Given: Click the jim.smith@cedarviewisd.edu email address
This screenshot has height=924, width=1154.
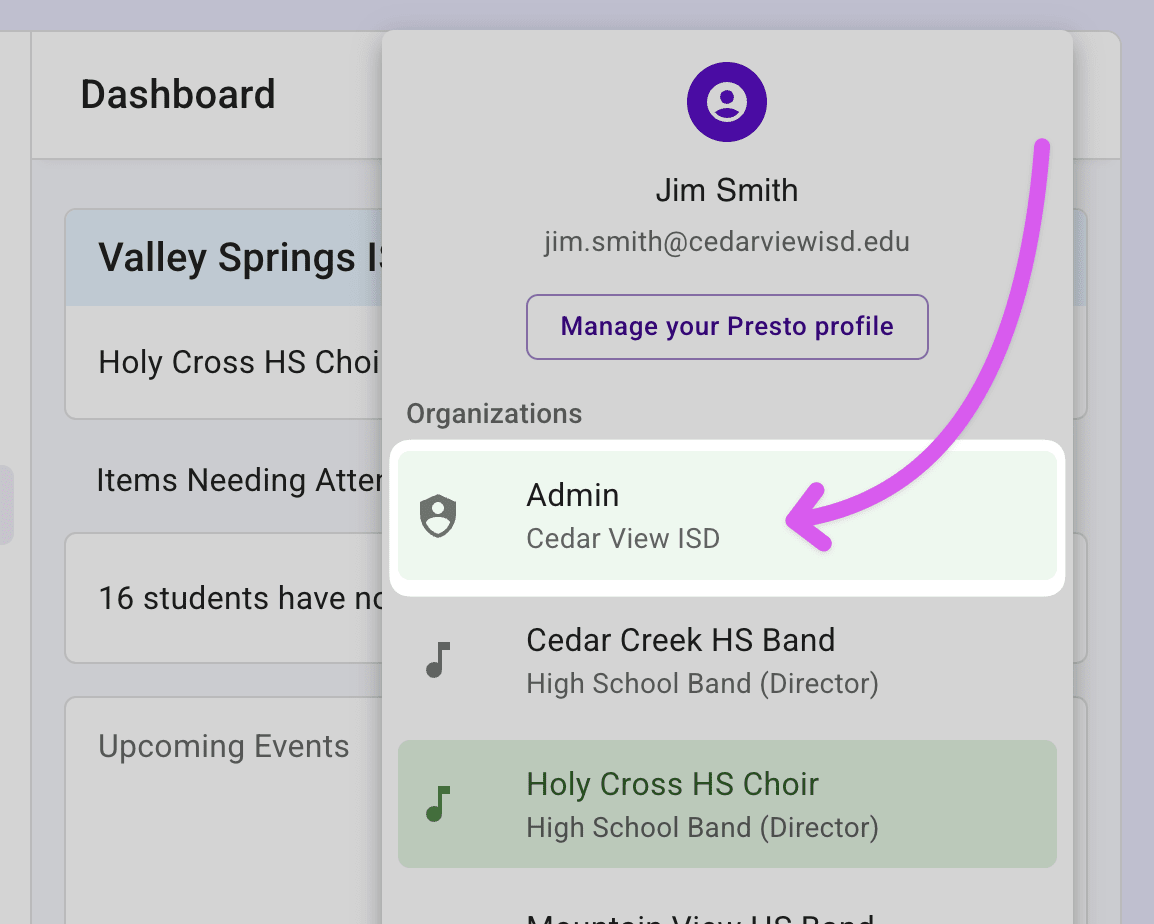Looking at the screenshot, I should point(727,242).
